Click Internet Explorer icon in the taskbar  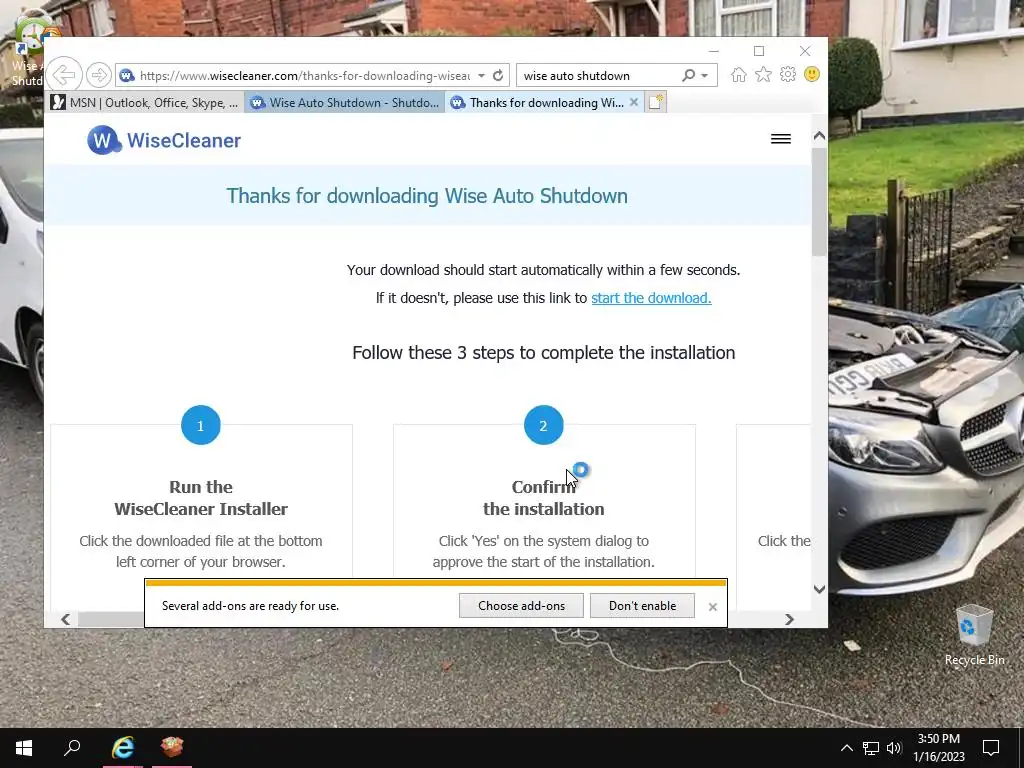pos(123,748)
